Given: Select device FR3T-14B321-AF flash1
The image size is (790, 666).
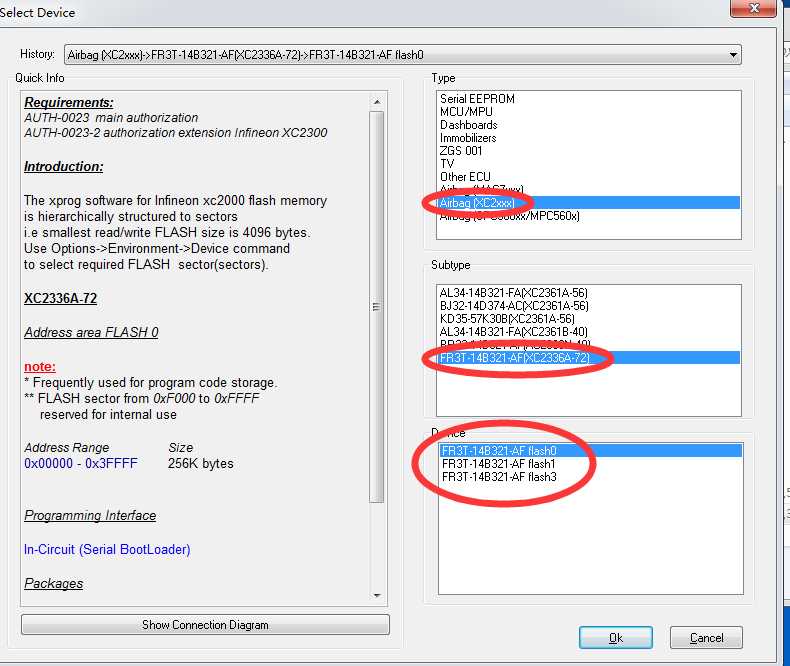Looking at the screenshot, I should (498, 464).
